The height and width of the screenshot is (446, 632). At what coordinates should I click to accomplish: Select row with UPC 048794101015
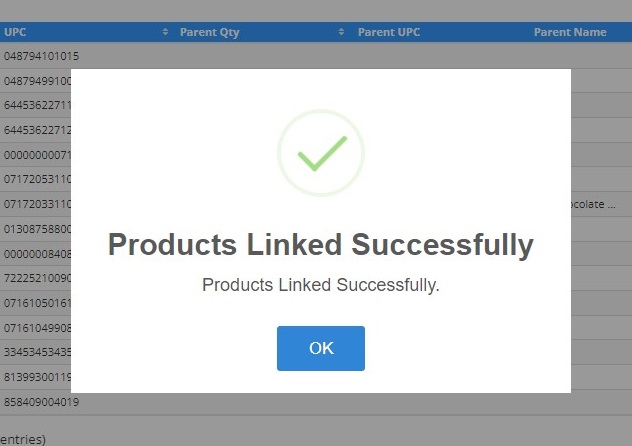(316, 56)
